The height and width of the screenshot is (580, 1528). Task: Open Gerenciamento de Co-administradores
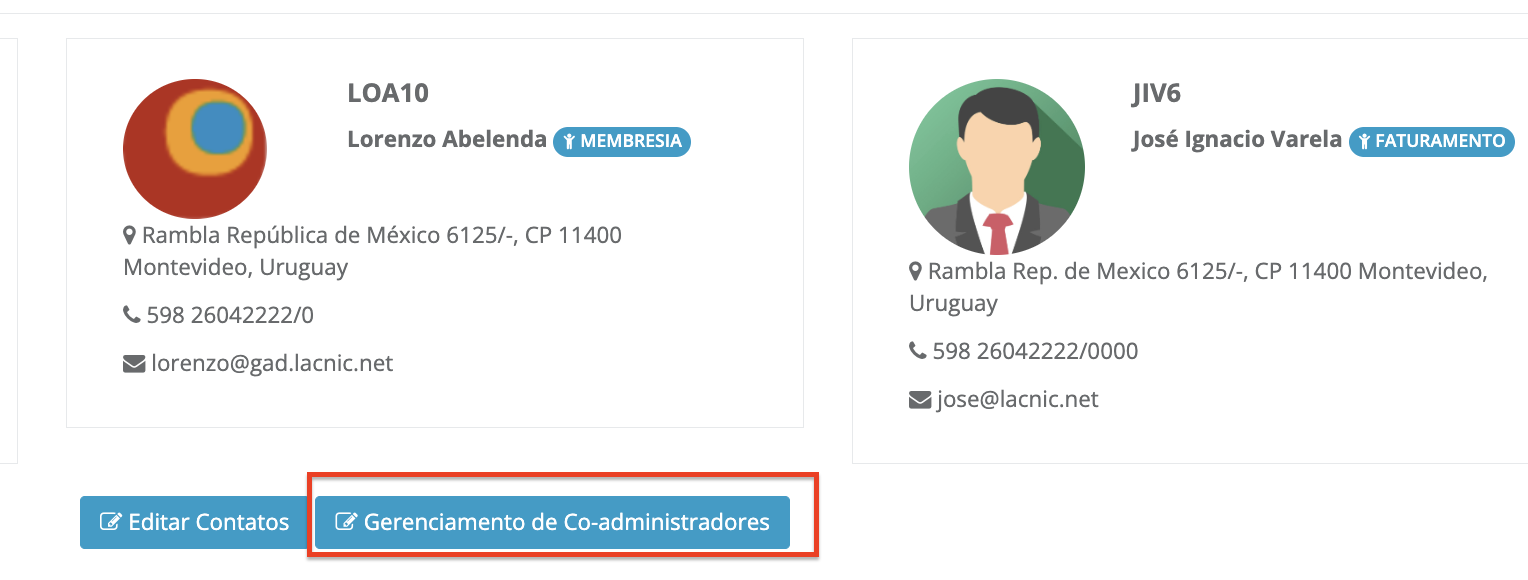(552, 522)
